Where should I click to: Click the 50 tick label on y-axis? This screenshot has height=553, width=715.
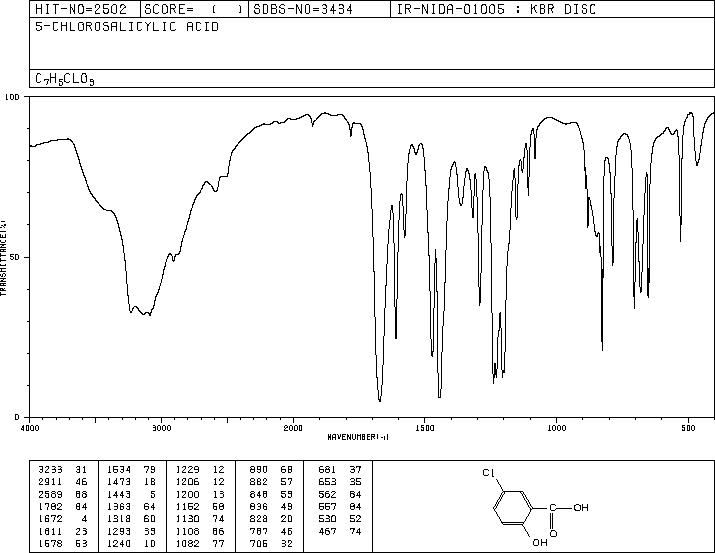[x=15, y=257]
